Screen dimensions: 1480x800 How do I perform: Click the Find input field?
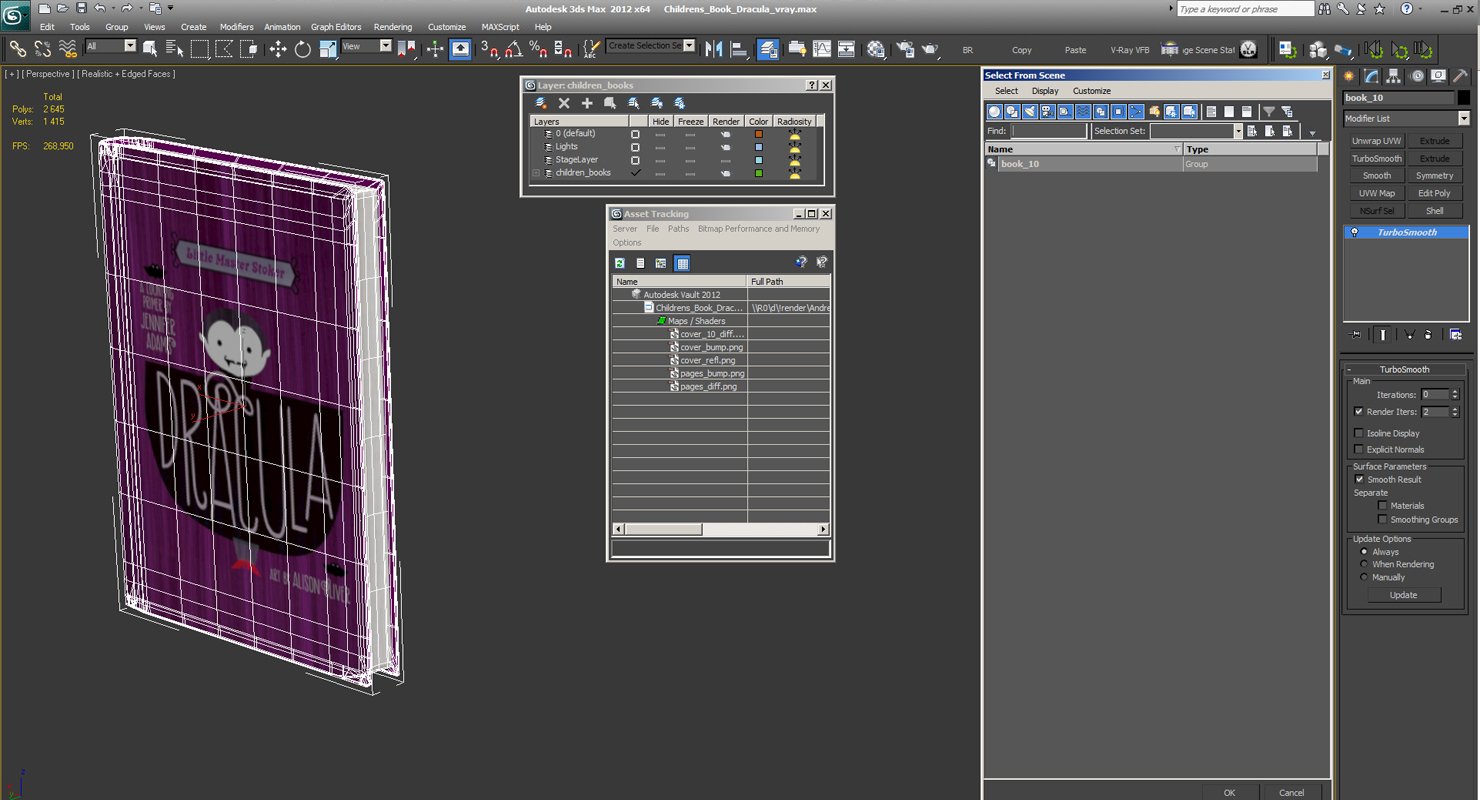coord(1048,131)
